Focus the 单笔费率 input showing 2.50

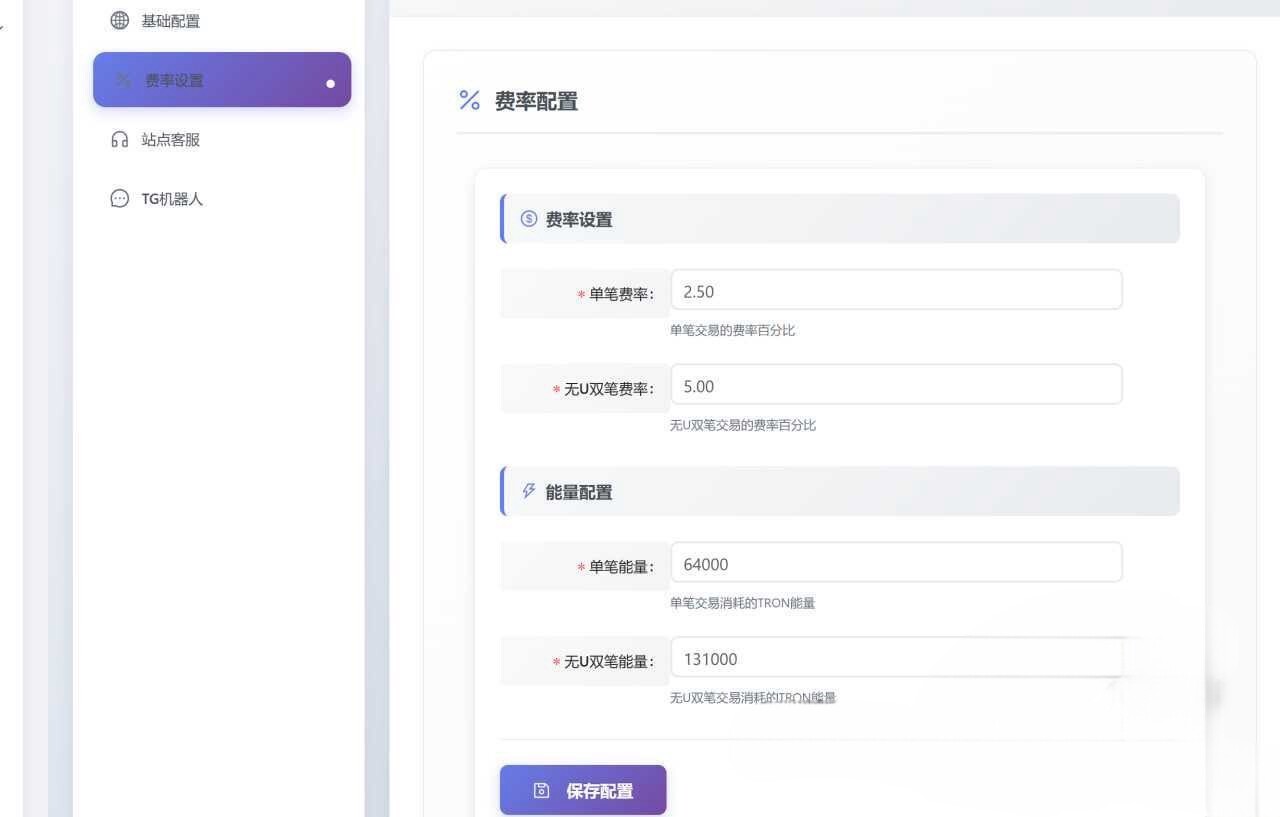[896, 290]
